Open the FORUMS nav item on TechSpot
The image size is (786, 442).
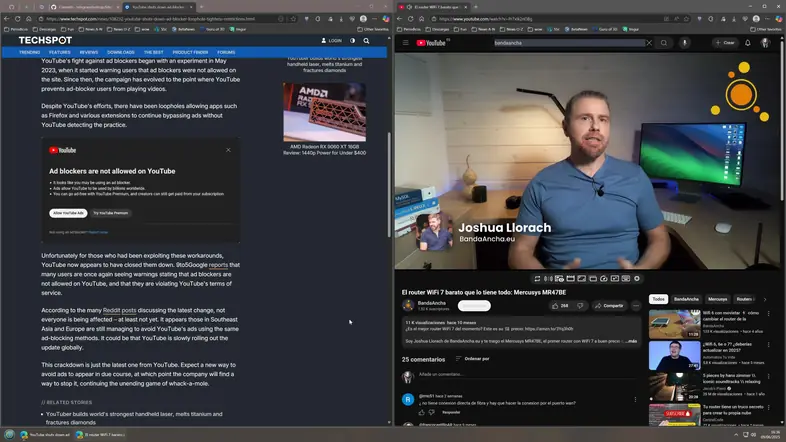pos(226,52)
